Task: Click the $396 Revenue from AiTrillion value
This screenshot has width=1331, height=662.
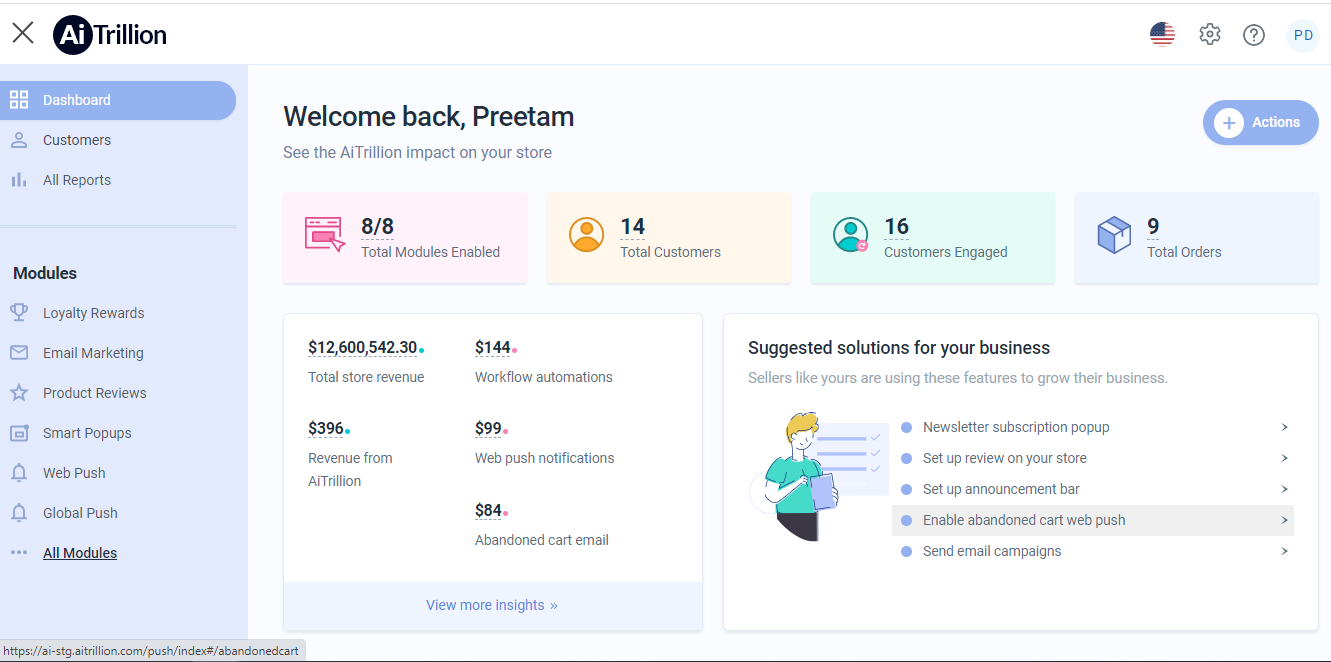Action: point(326,429)
